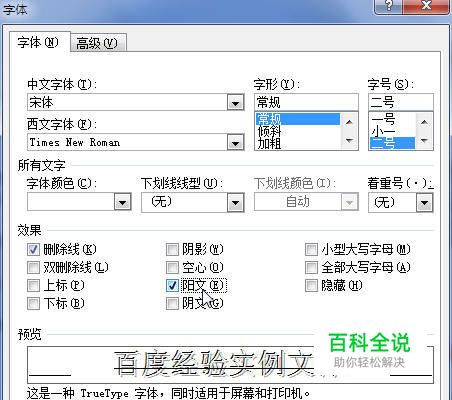The width and height of the screenshot is (452, 400).
Task: Tick the 阴文(G) checkbox
Action: coord(172,303)
